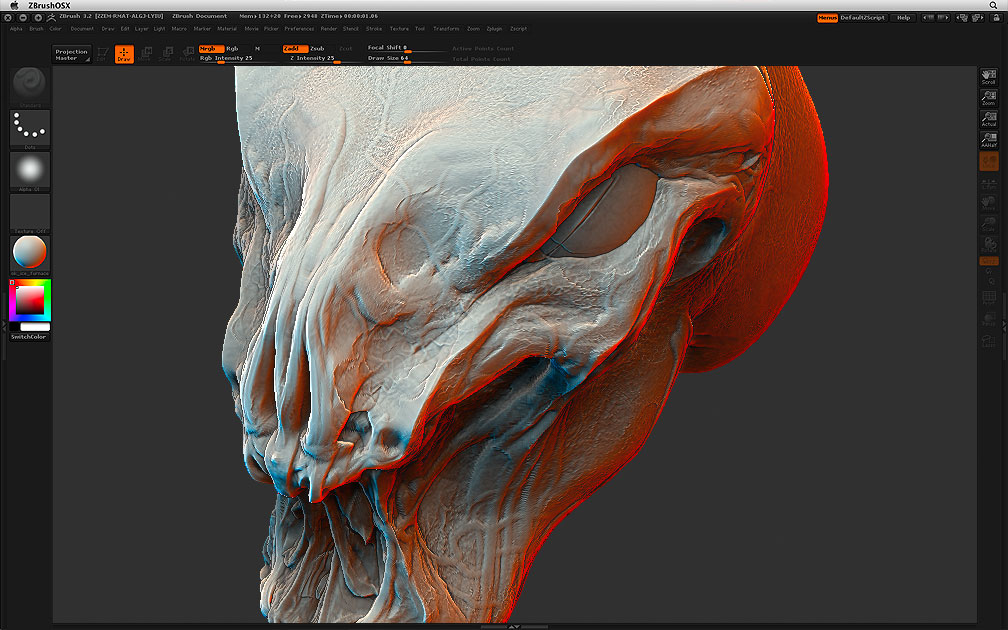
Task: Click previous UI colors button
Action: click(x=928, y=17)
